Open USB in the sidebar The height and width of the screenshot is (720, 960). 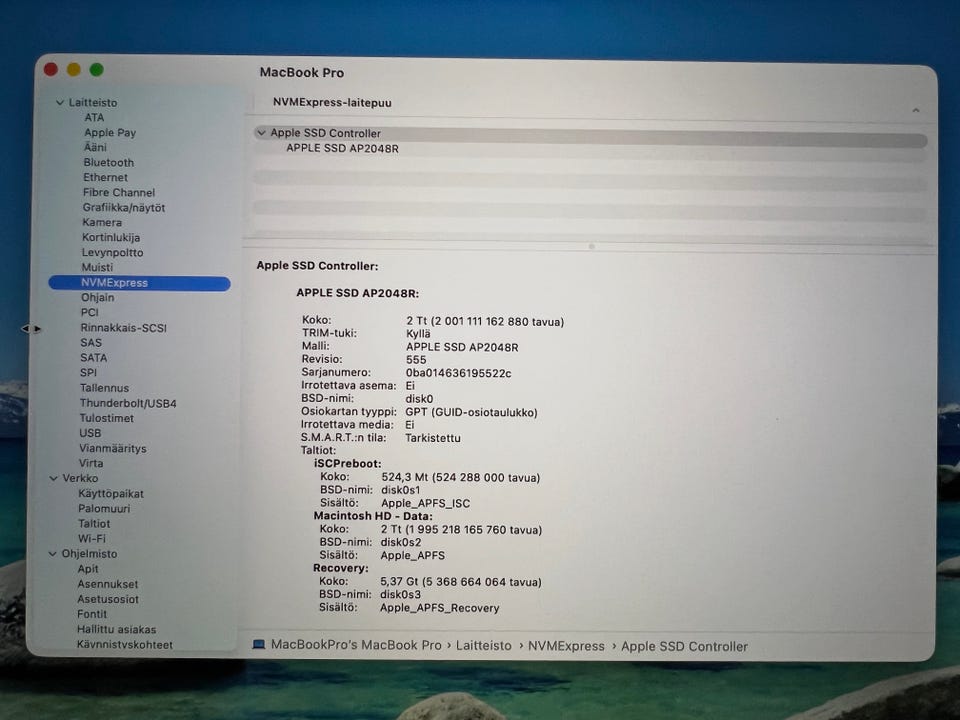(90, 433)
